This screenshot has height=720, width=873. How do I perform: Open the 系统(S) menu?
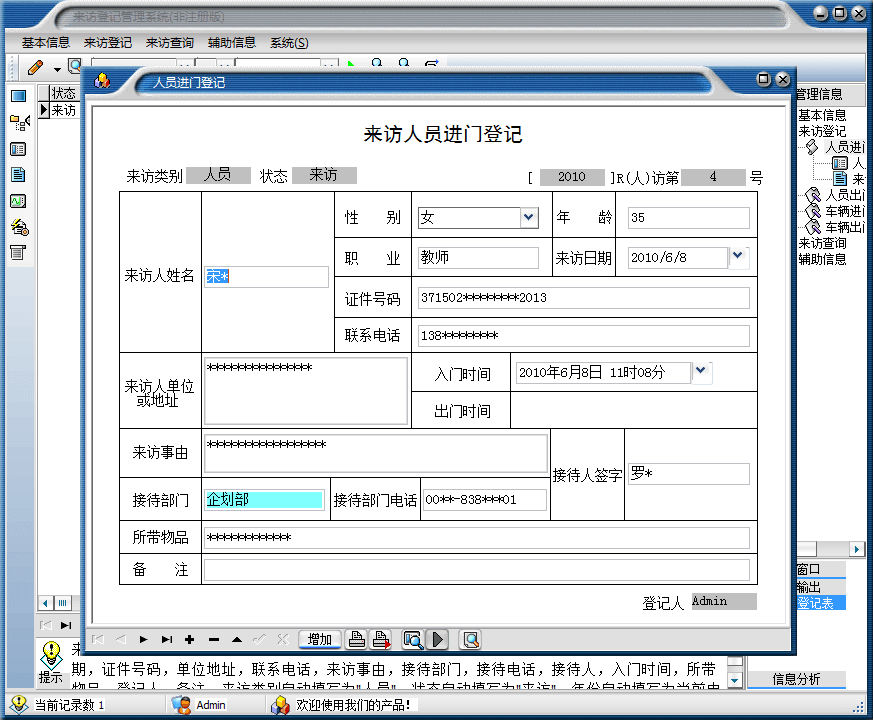(289, 43)
